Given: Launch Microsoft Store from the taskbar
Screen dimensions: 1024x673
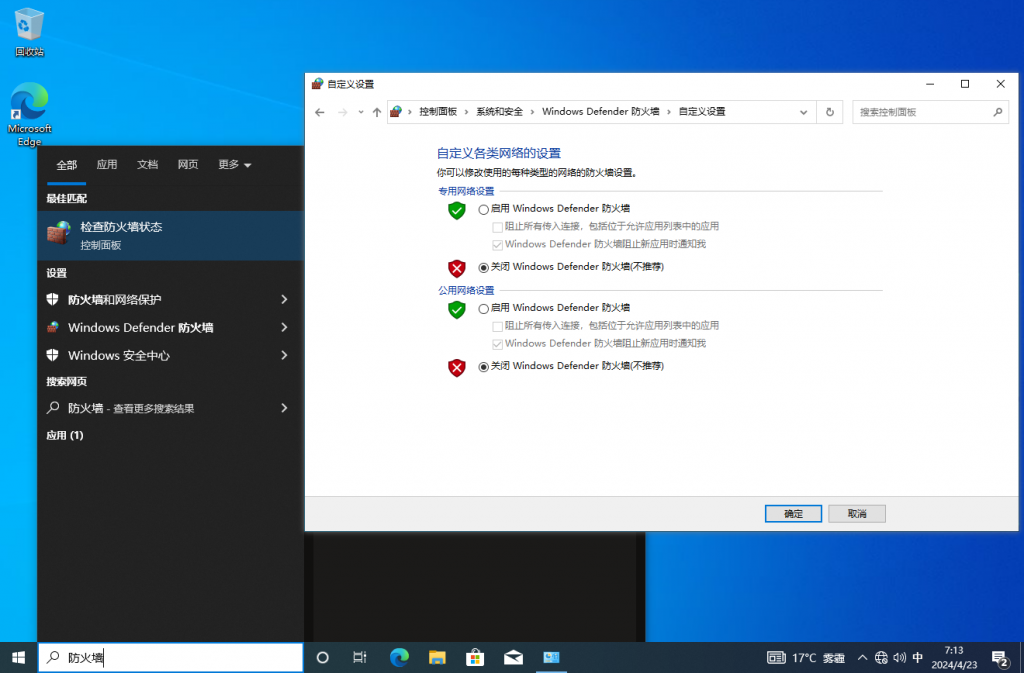Looking at the screenshot, I should tap(475, 657).
